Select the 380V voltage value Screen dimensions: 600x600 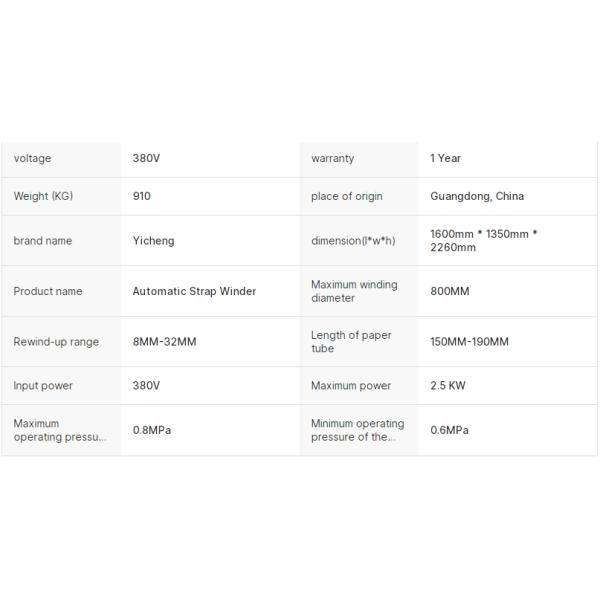tap(146, 158)
